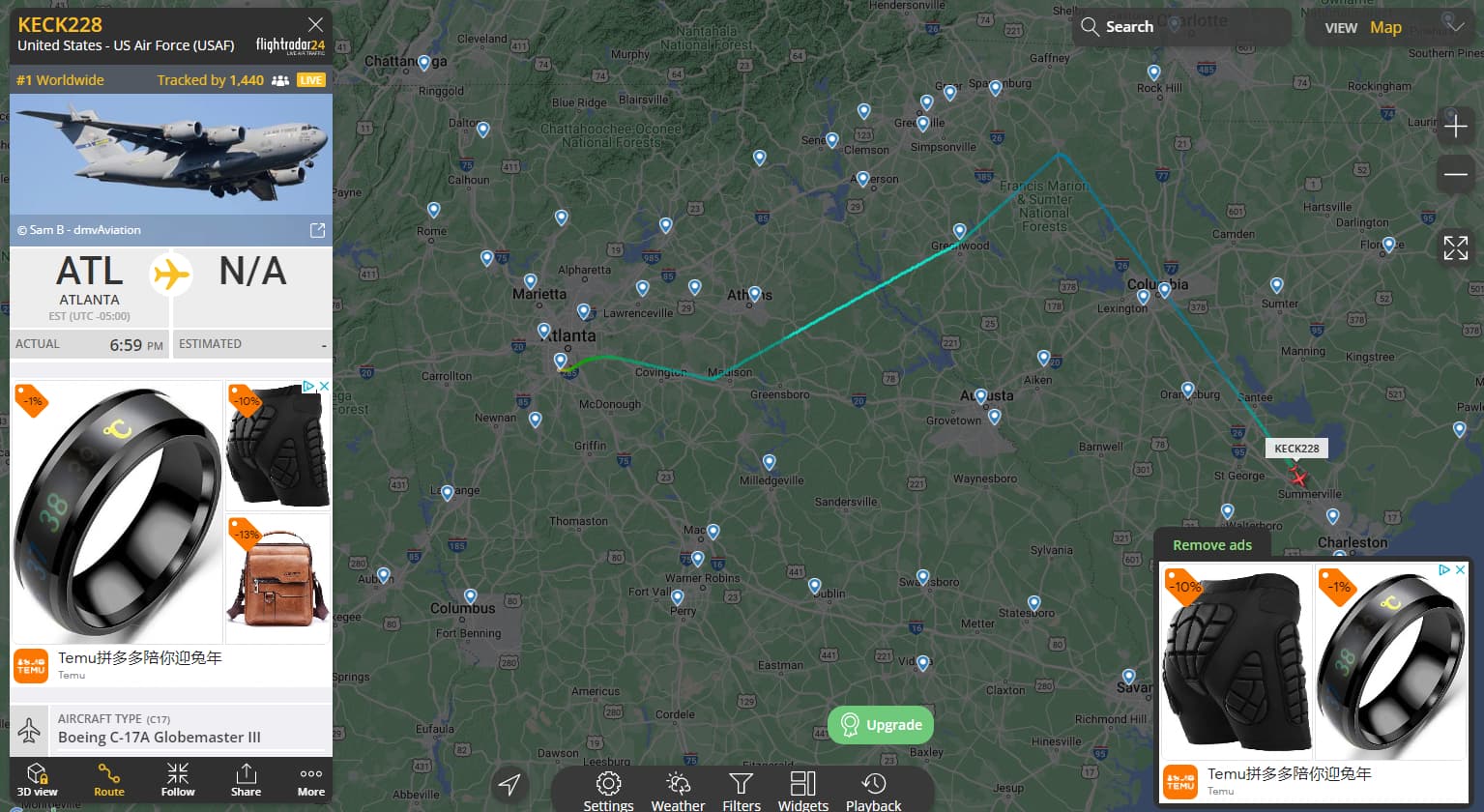Image resolution: width=1484 pixels, height=812 pixels.
Task: Click the Remove ads link
Action: (1212, 545)
